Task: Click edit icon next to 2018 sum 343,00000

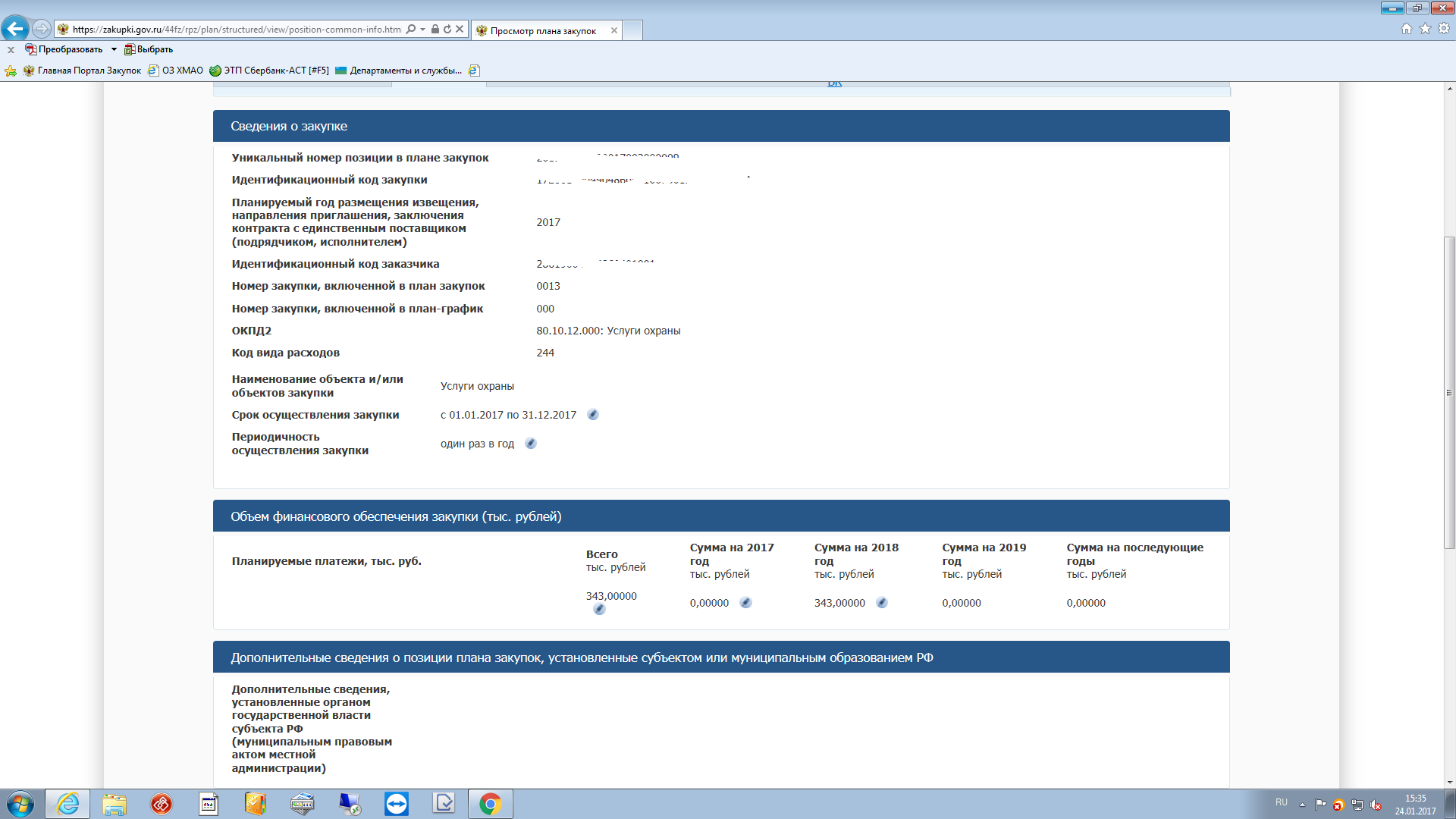Action: click(x=881, y=603)
